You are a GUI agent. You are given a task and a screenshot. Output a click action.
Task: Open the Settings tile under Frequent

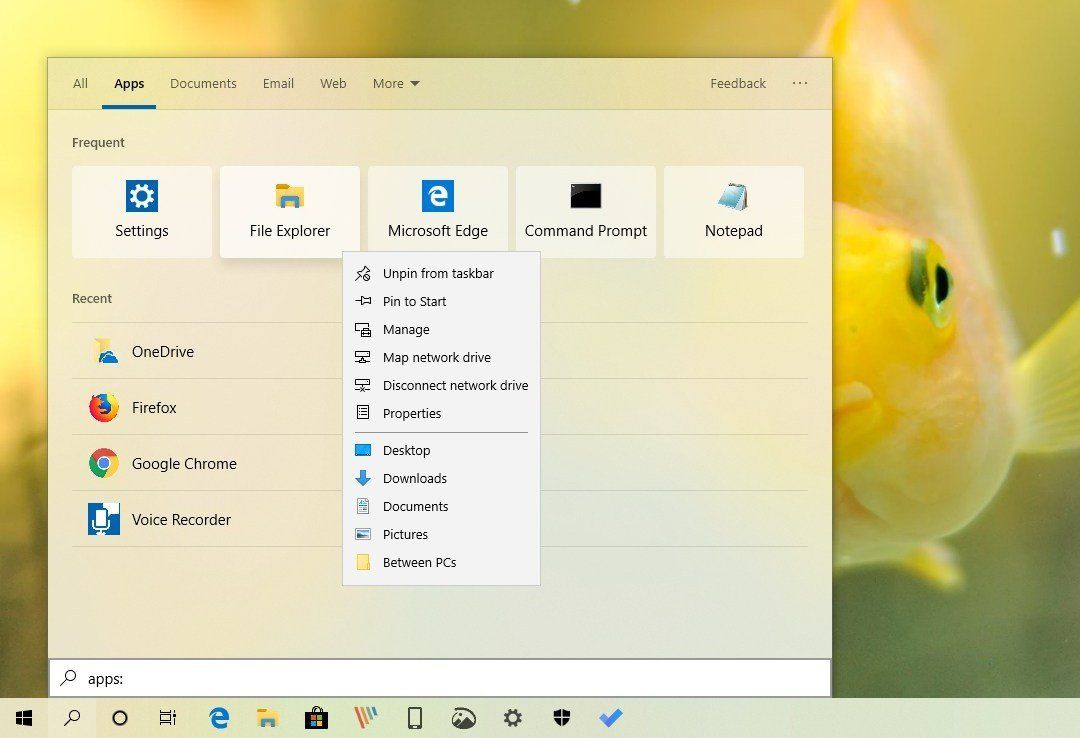pyautogui.click(x=141, y=211)
